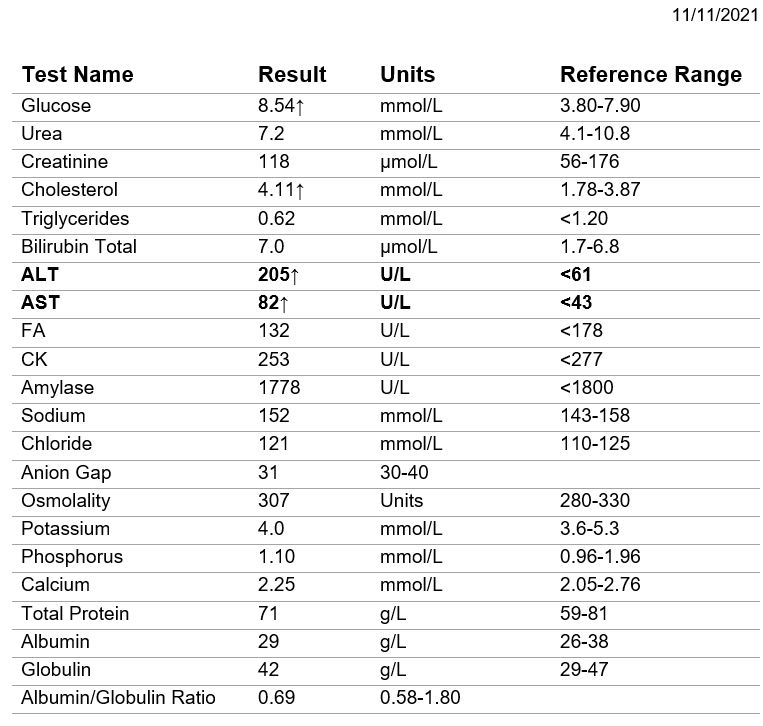This screenshot has height=726, width=763.
Task: Click the ALT result value 205
Action: pyautogui.click(x=276, y=275)
